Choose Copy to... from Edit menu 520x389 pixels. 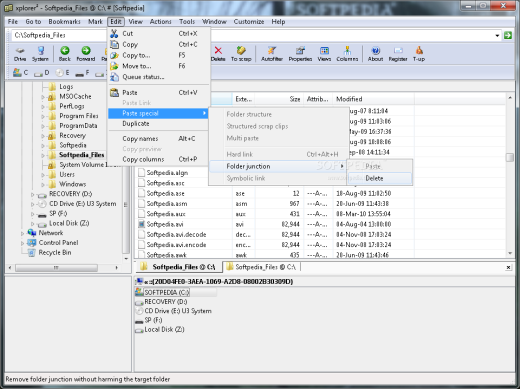(159, 55)
